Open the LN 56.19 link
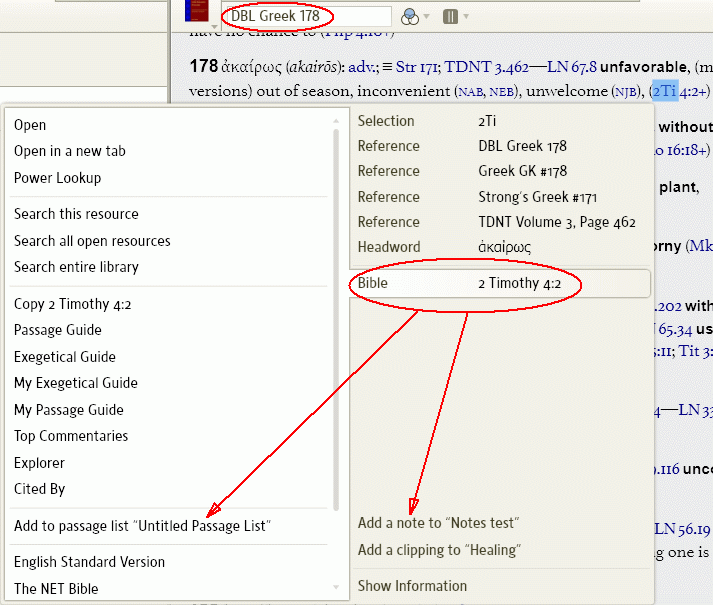The height and width of the screenshot is (605, 713). click(x=682, y=529)
